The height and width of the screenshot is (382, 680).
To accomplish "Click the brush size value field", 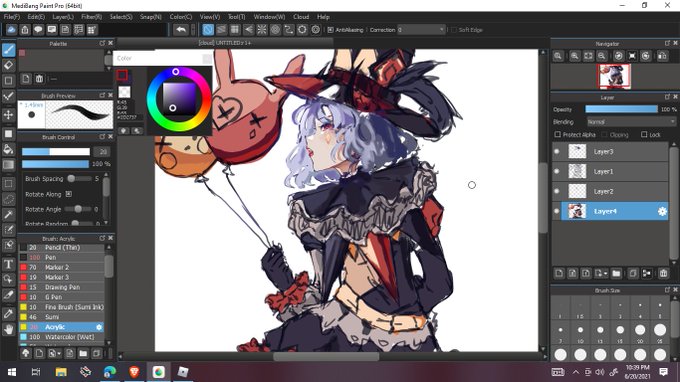I will (x=102, y=152).
